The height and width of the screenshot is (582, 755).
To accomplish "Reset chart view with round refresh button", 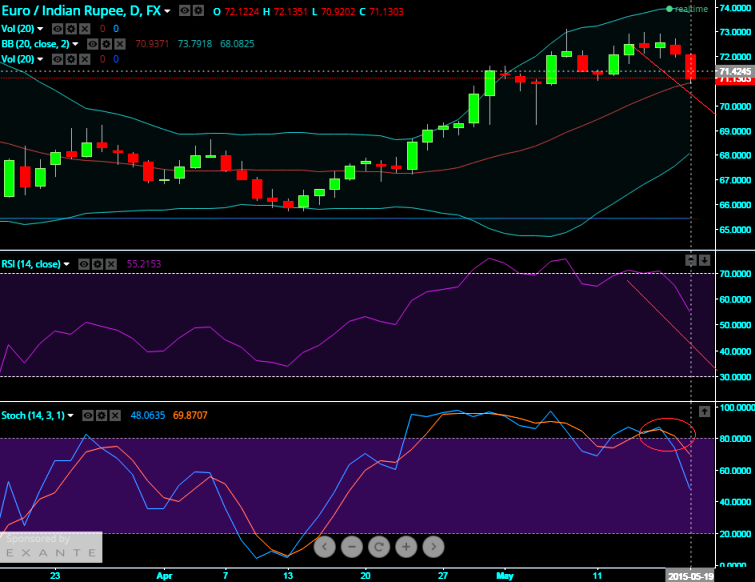I will coord(379,547).
